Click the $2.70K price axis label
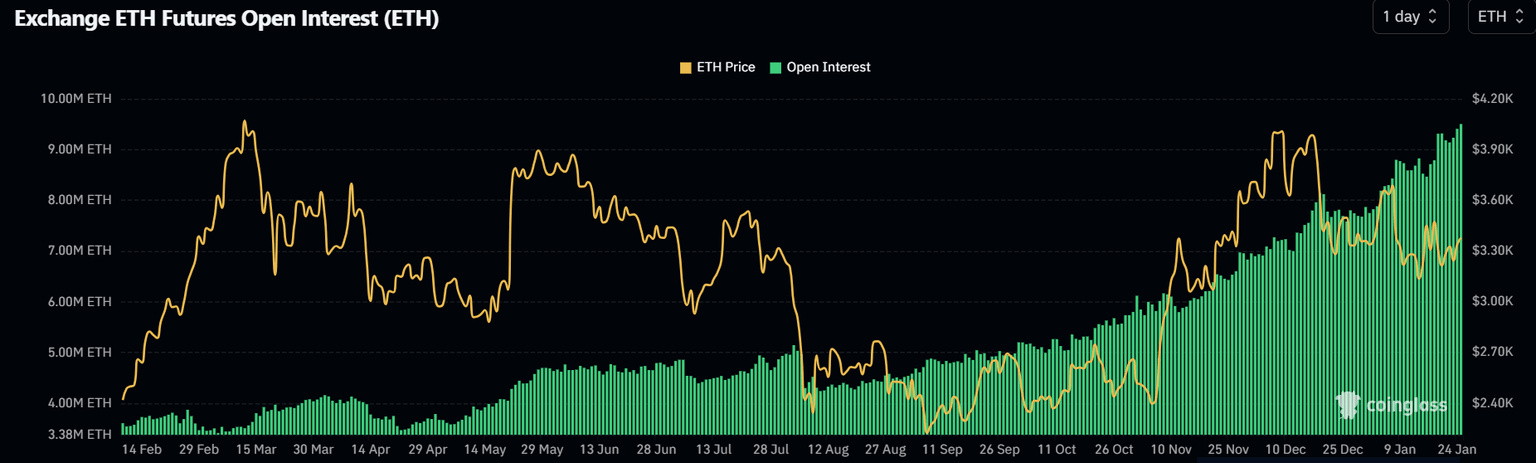This screenshot has height=463, width=1536. [x=1491, y=352]
